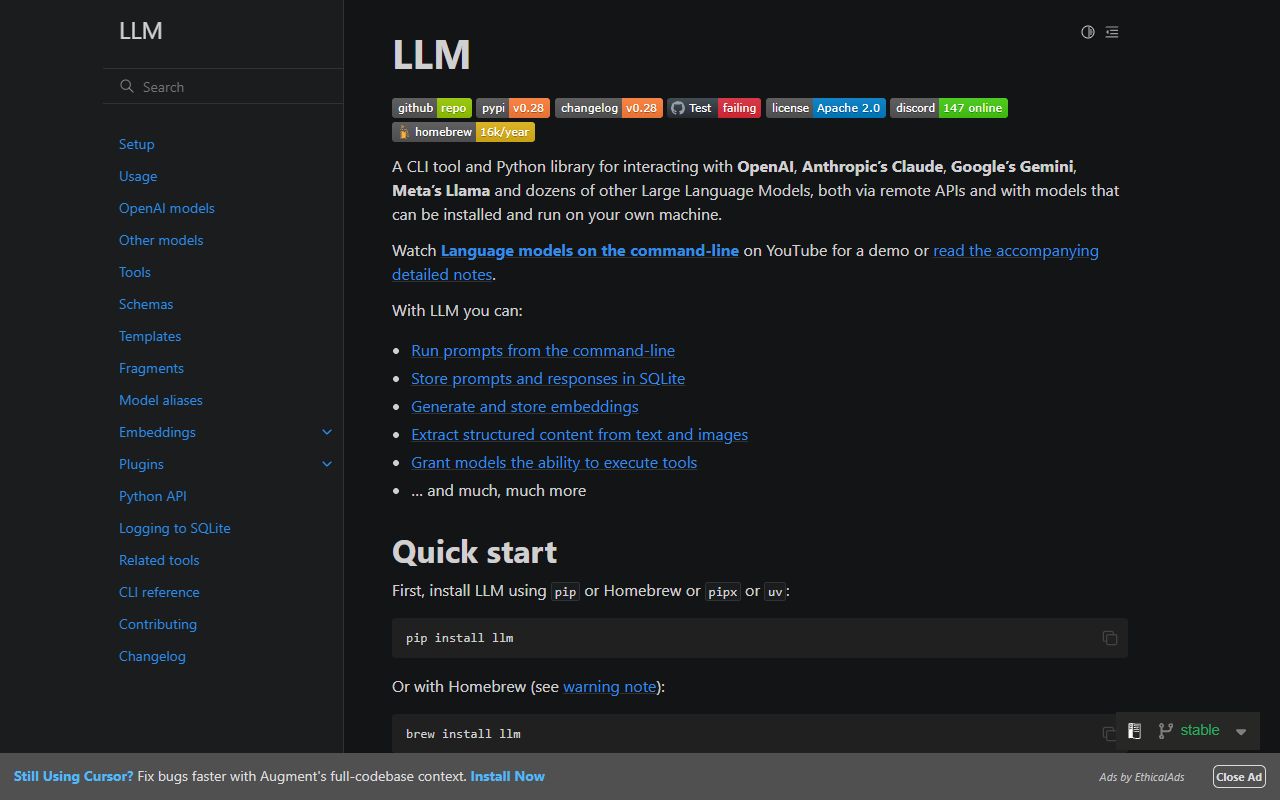The height and width of the screenshot is (800, 1280).
Task: Copy the brew install llm snippet
Action: pos(1109,733)
